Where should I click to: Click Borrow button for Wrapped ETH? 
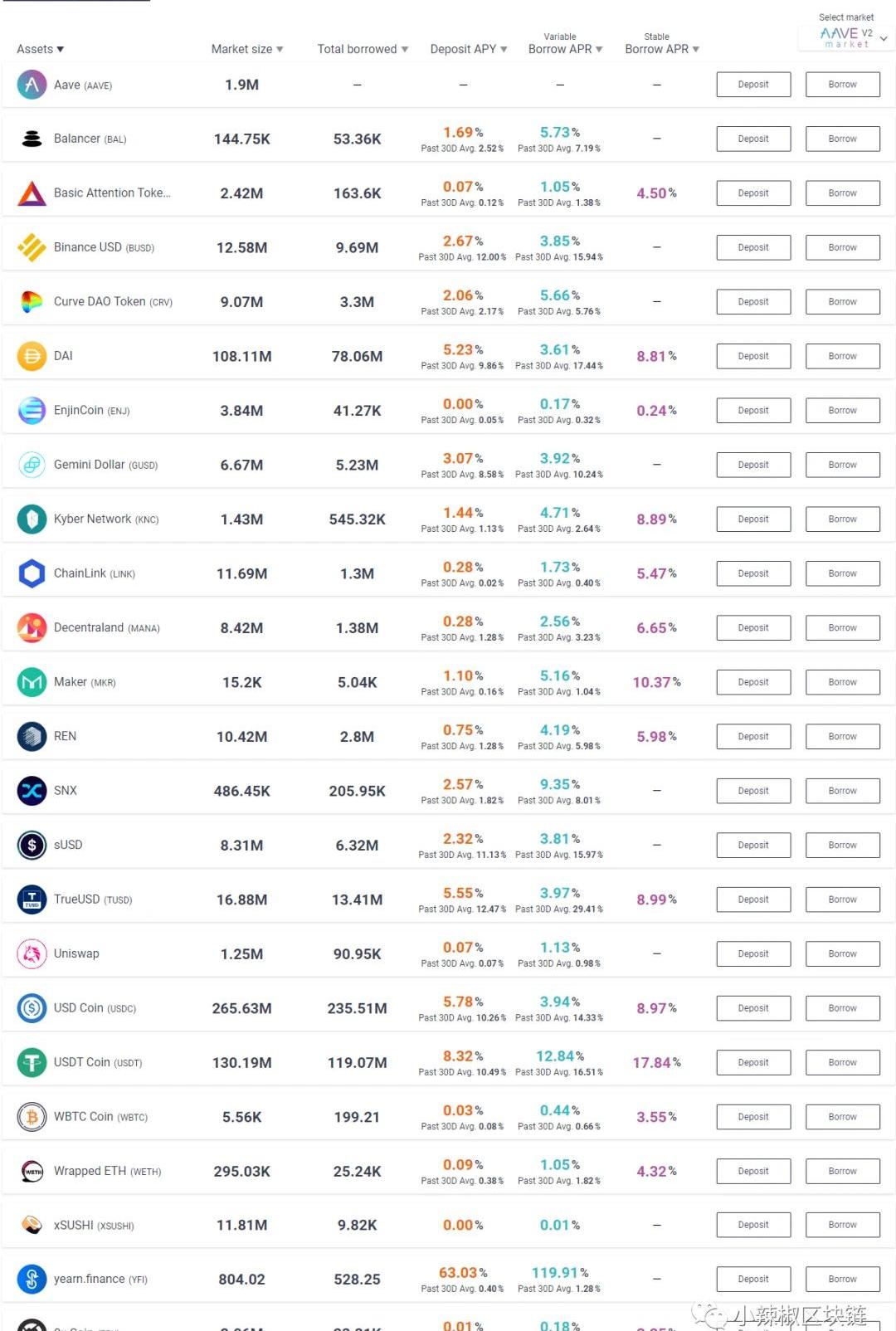tap(842, 1171)
